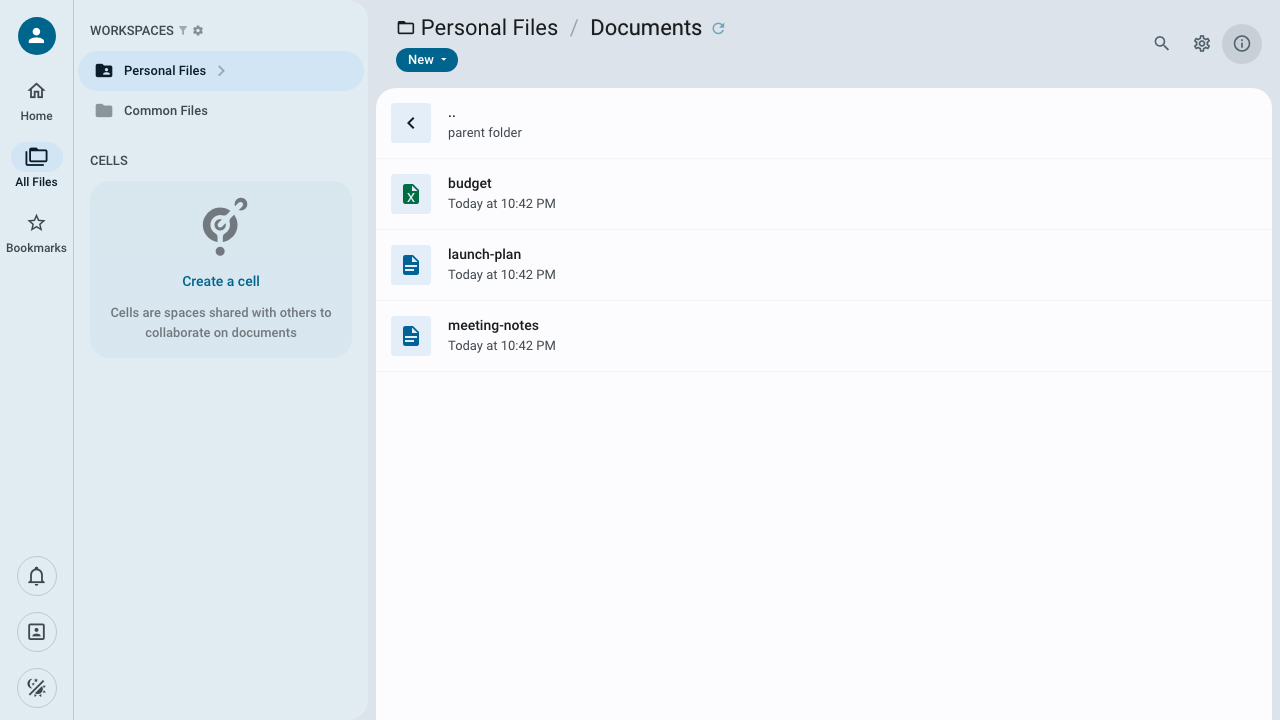Select the budget file name
The width and height of the screenshot is (1280, 720).
(470, 184)
